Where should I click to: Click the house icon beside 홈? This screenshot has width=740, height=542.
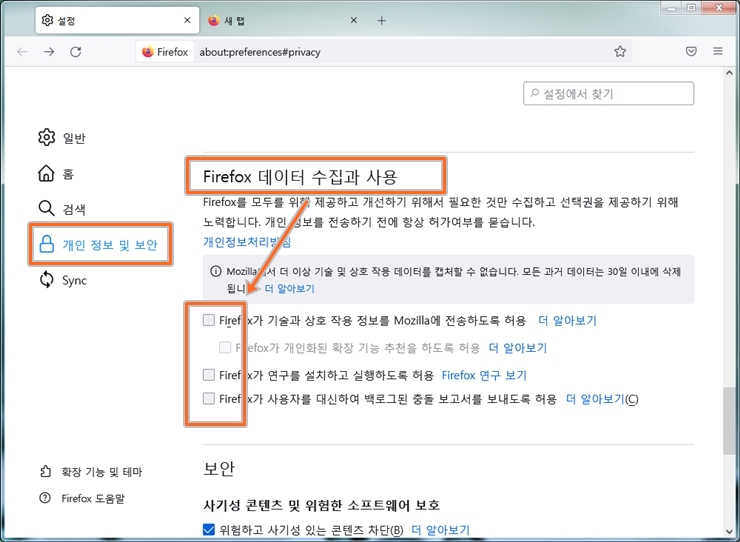[46, 173]
